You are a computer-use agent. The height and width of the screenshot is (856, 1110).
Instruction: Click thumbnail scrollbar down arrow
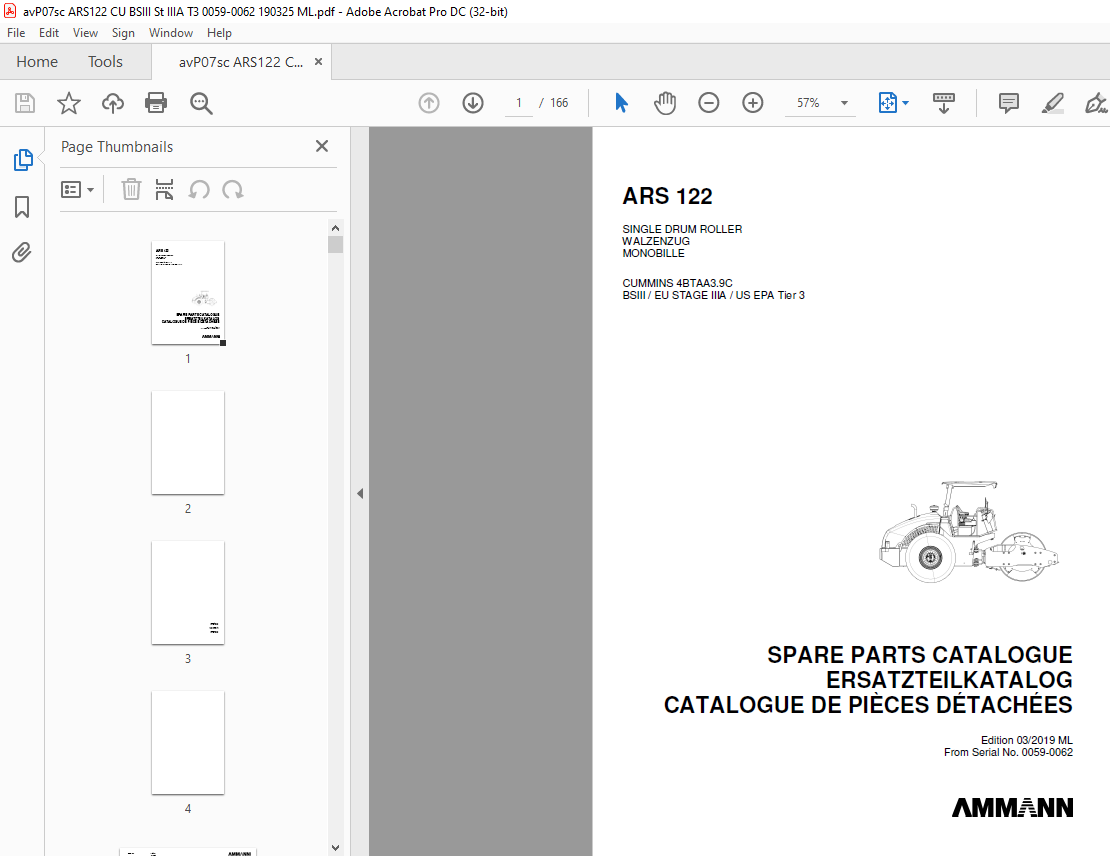336,848
